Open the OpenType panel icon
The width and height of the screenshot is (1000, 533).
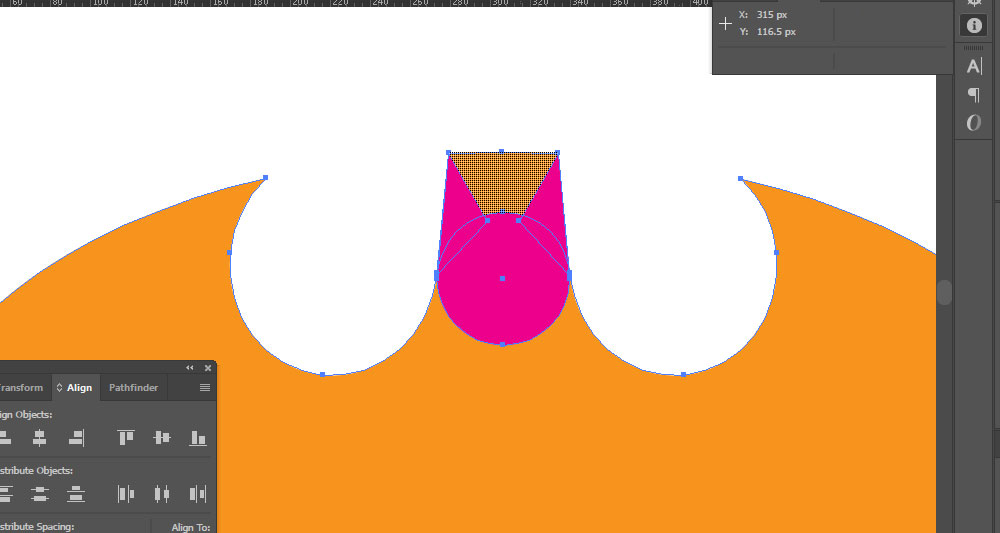[x=974, y=122]
